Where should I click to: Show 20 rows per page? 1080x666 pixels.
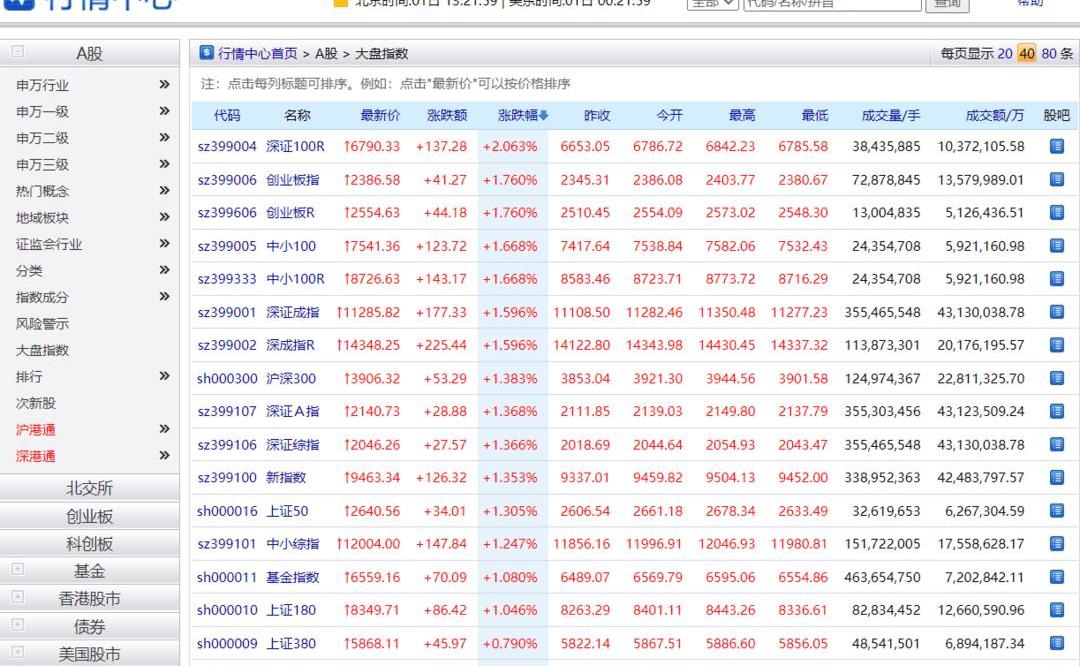coord(1005,53)
